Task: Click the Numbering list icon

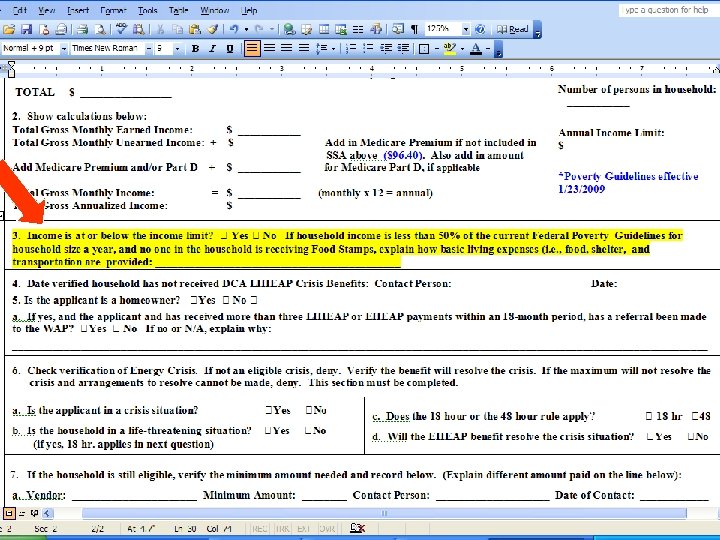Action: 351,48
